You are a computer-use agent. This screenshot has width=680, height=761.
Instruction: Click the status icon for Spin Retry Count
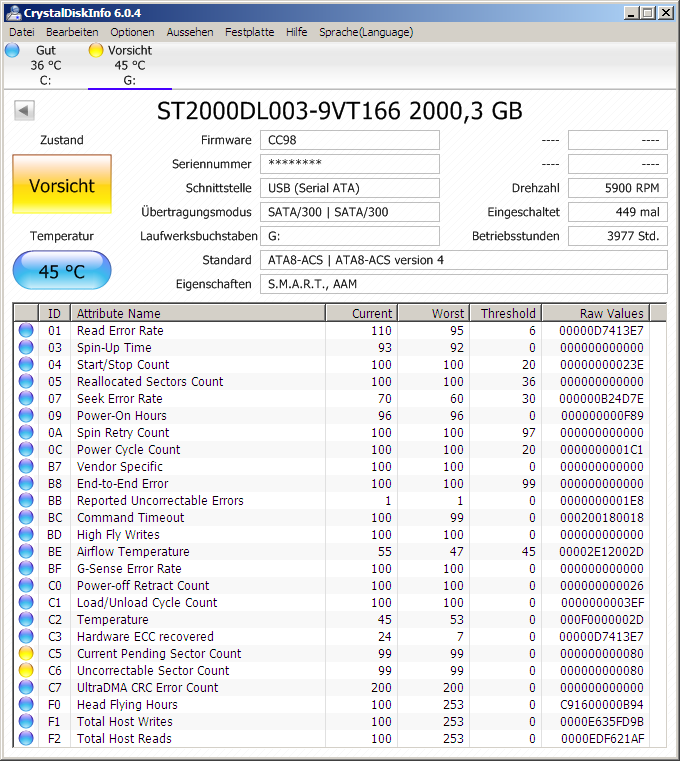coord(26,432)
